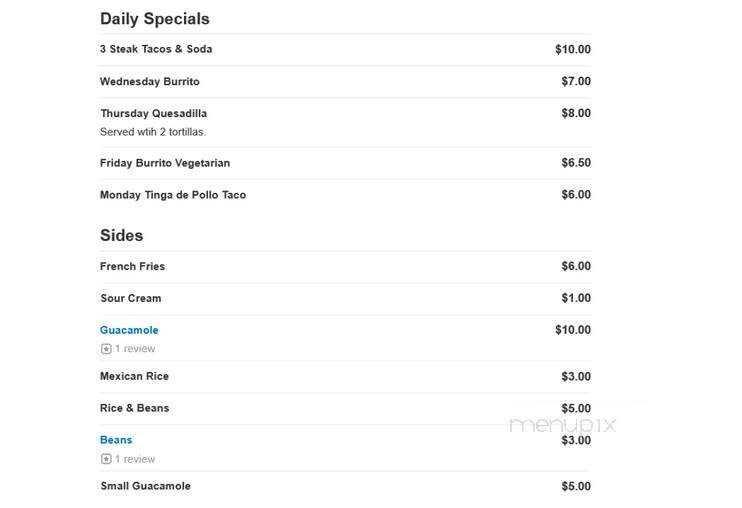Open the Guacamole menu item link

click(x=129, y=330)
